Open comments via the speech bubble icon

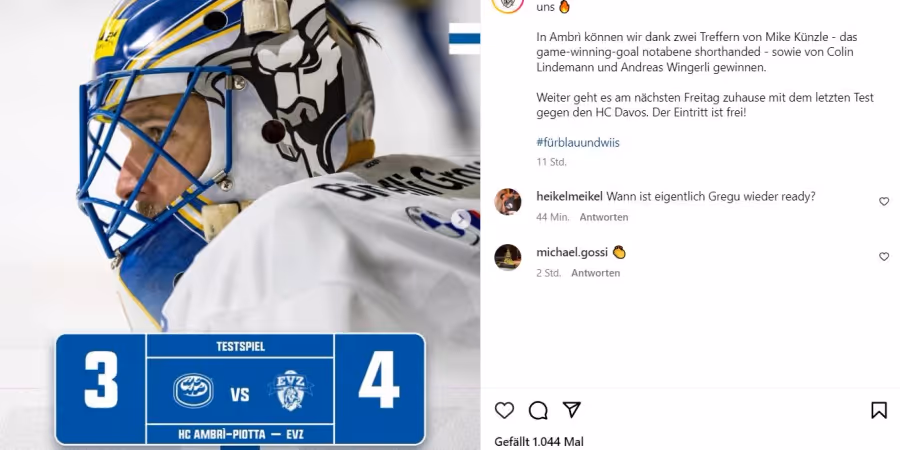(538, 410)
